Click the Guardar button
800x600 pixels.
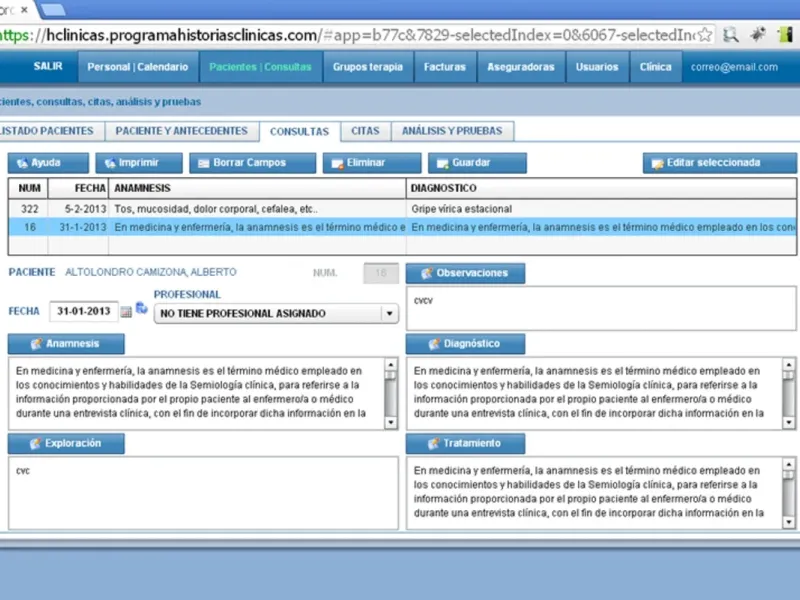point(477,163)
